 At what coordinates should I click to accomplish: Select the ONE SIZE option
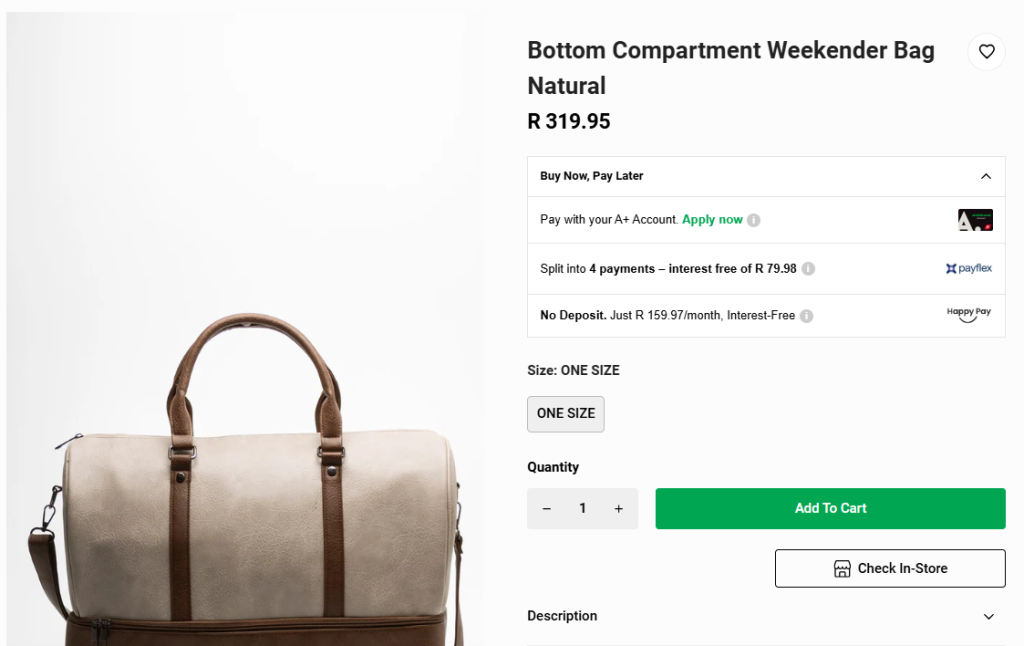(565, 413)
